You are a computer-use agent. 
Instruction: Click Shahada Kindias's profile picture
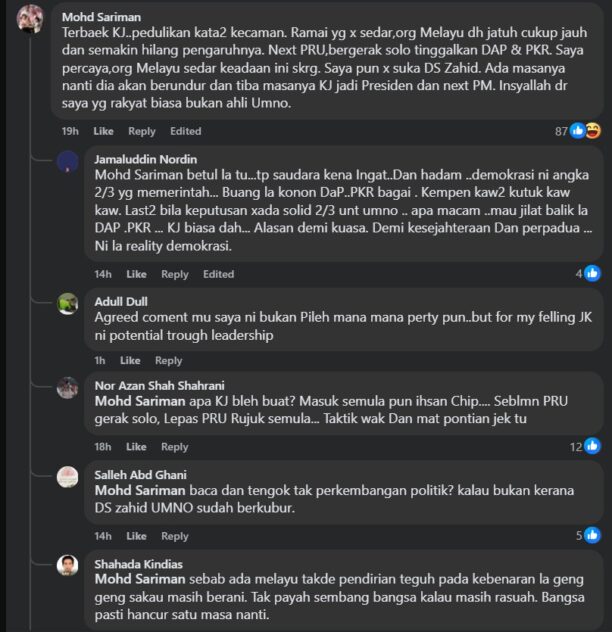[x=68, y=566]
